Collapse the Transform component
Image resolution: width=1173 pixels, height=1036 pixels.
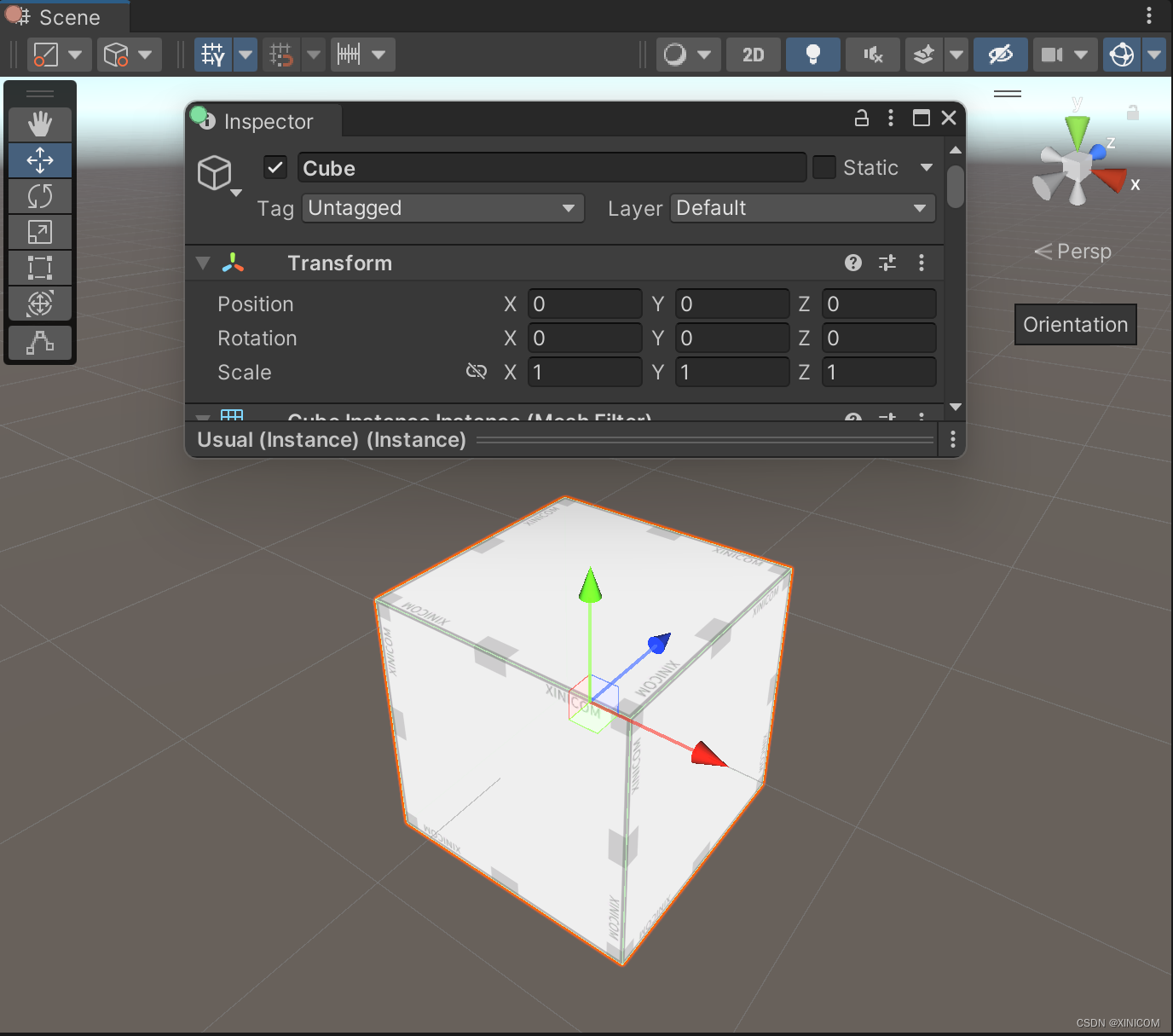(203, 263)
